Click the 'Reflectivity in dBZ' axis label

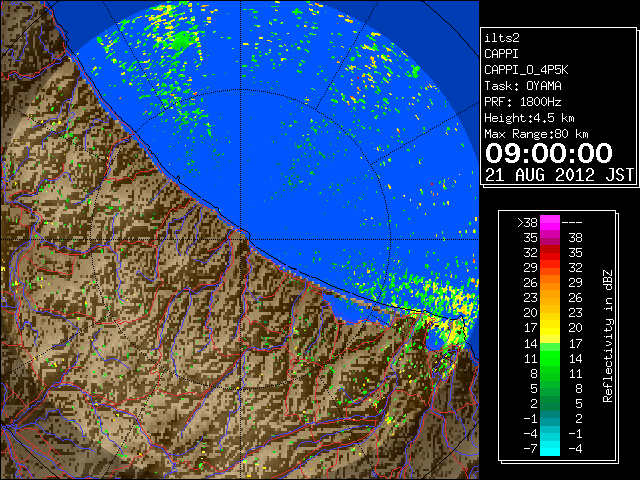pyautogui.click(x=608, y=336)
